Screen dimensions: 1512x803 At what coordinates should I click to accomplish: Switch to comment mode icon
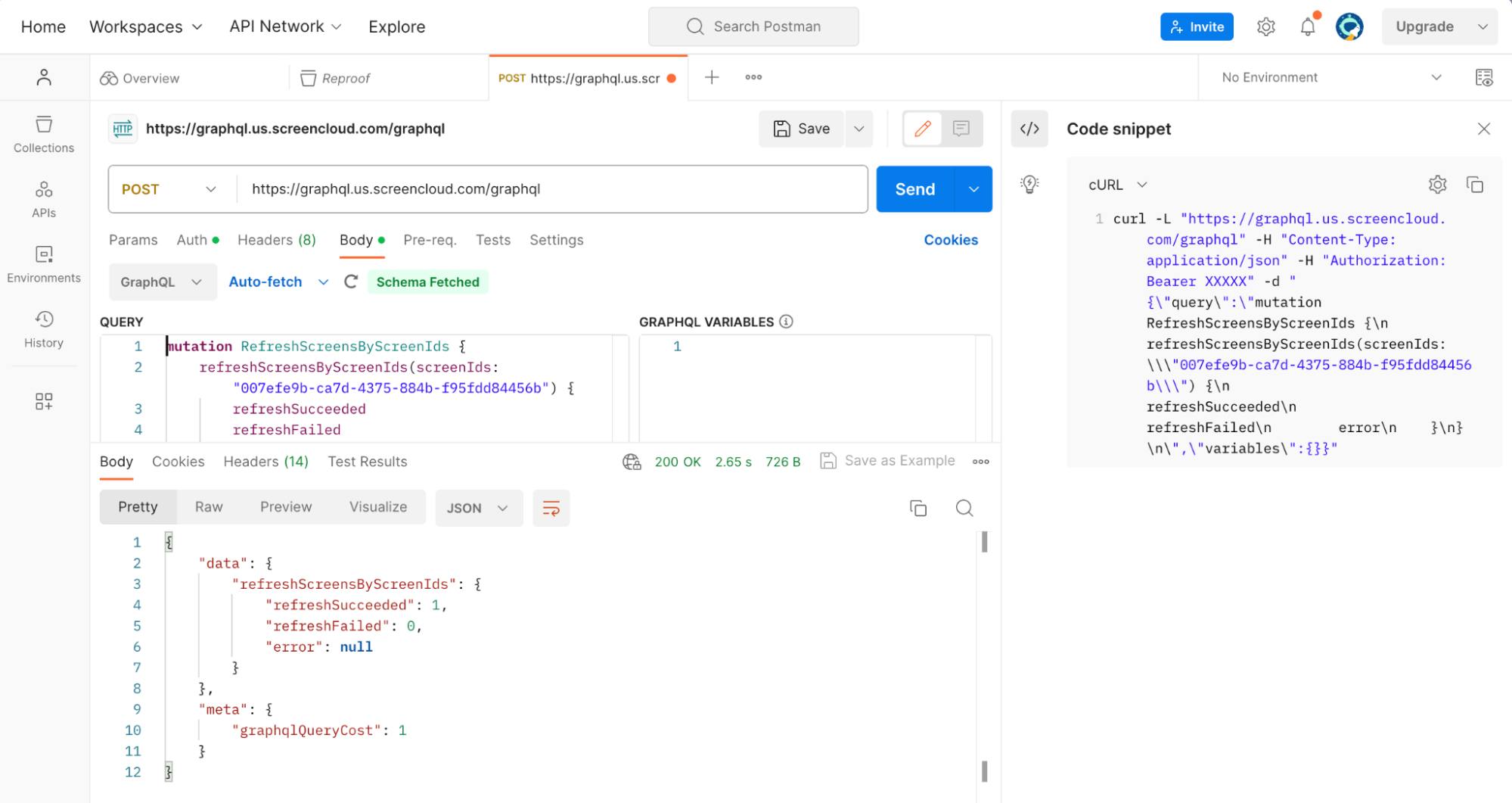point(961,129)
